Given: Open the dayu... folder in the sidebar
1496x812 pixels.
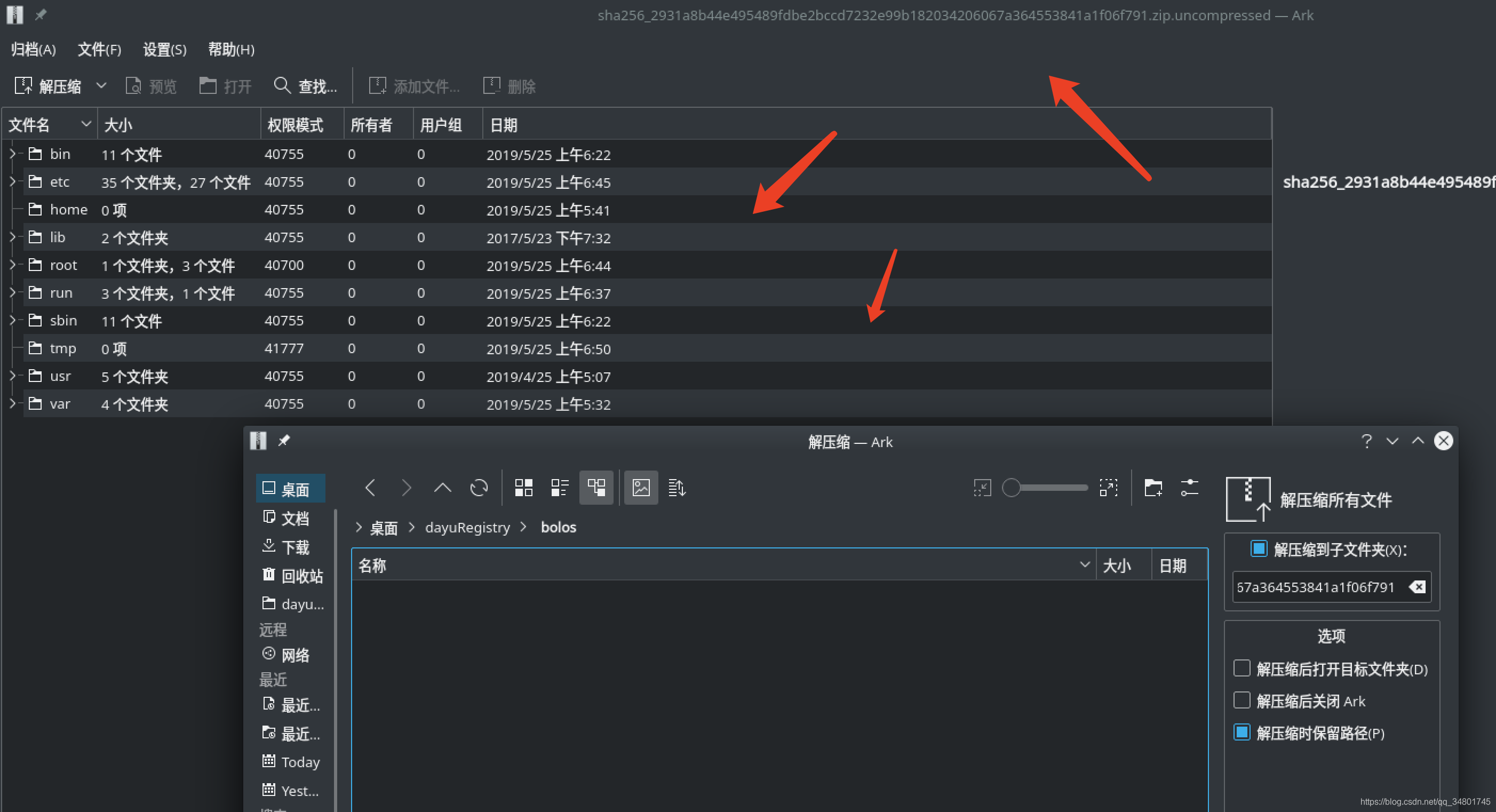Looking at the screenshot, I should click(292, 604).
